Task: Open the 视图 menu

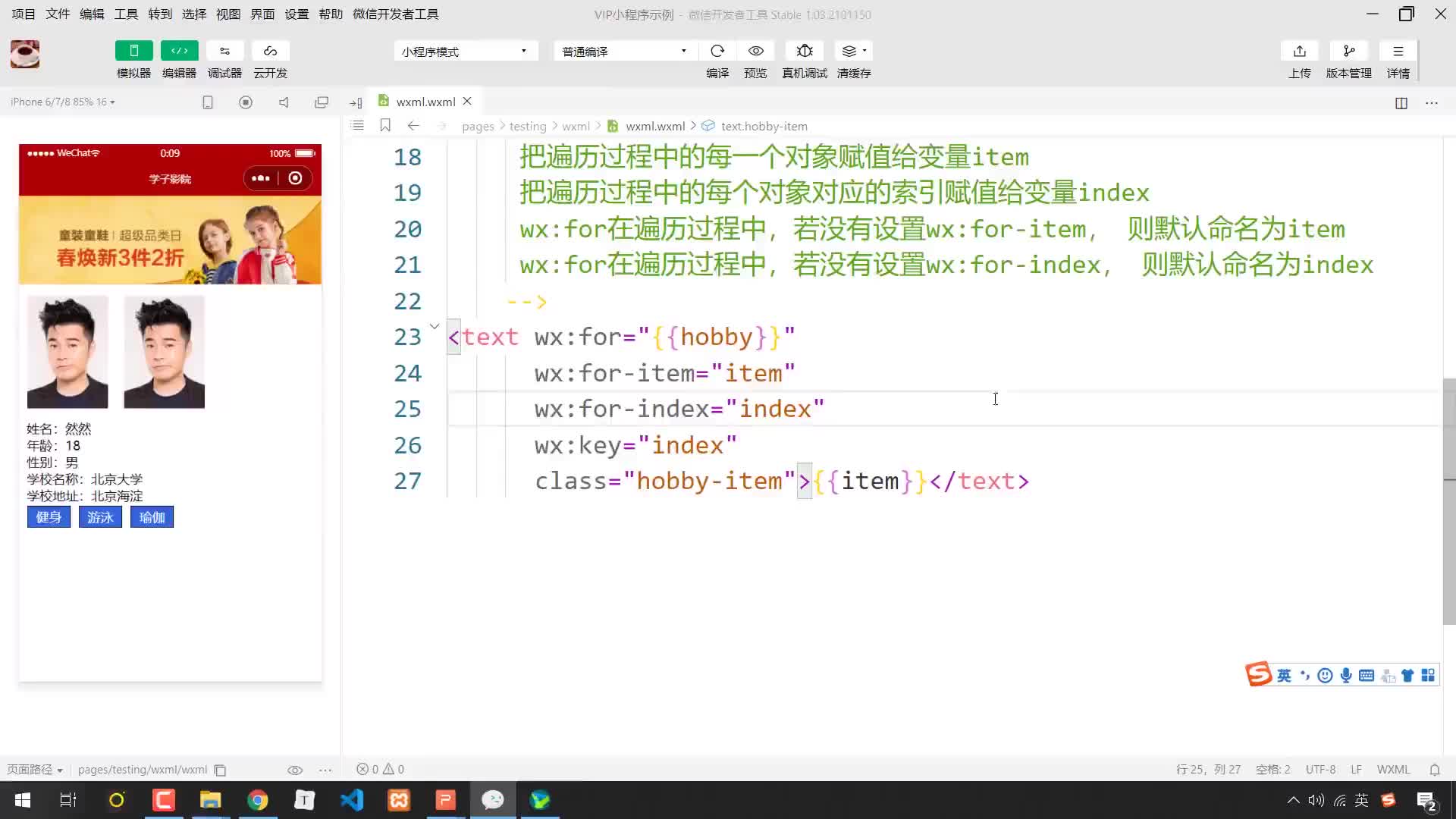Action: pyautogui.click(x=228, y=14)
